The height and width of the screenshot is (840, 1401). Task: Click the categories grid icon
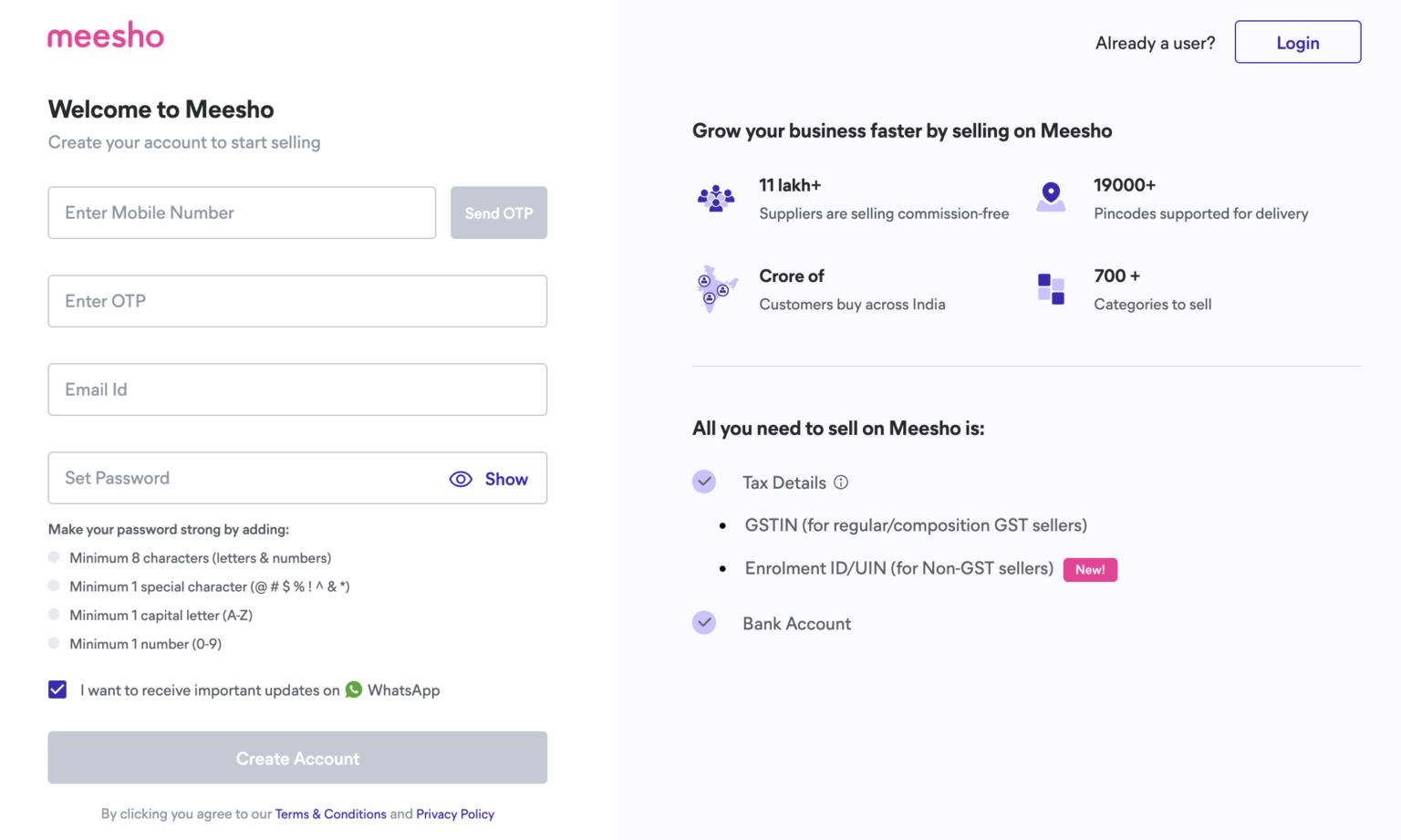[x=1050, y=287]
